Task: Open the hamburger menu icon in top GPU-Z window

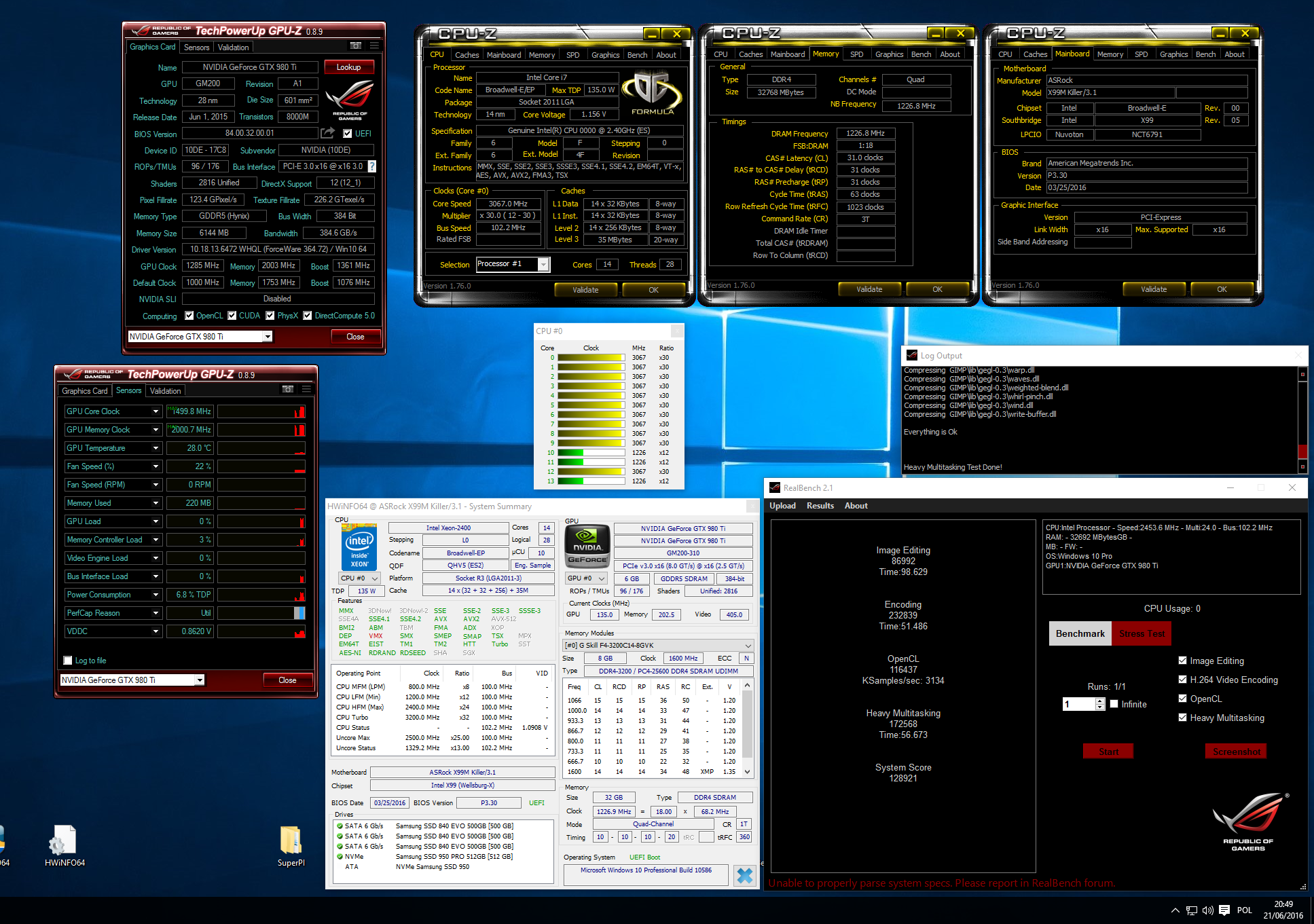Action: point(374,46)
